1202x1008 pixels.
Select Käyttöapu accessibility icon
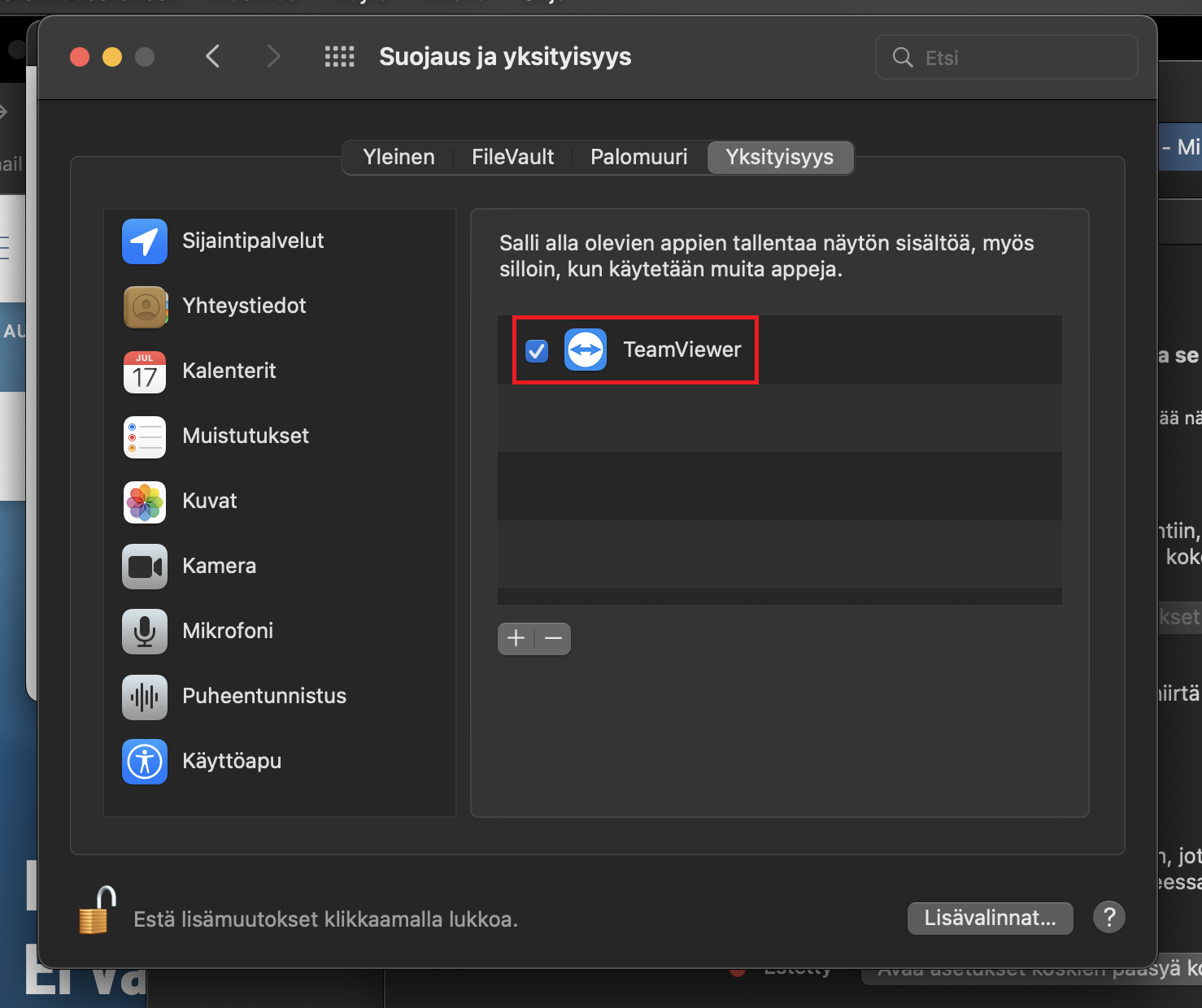click(145, 762)
